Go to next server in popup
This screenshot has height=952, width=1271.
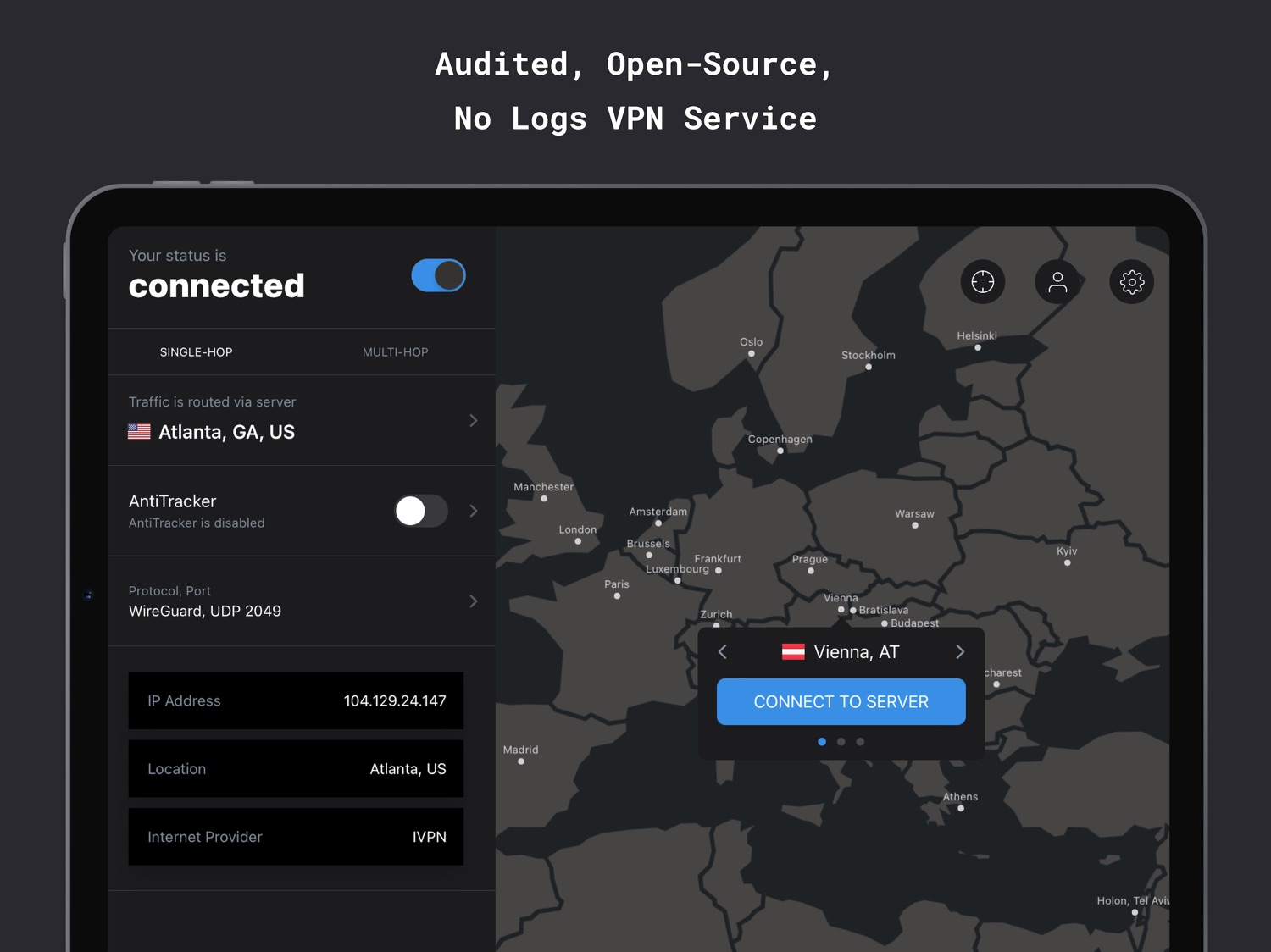click(x=960, y=651)
